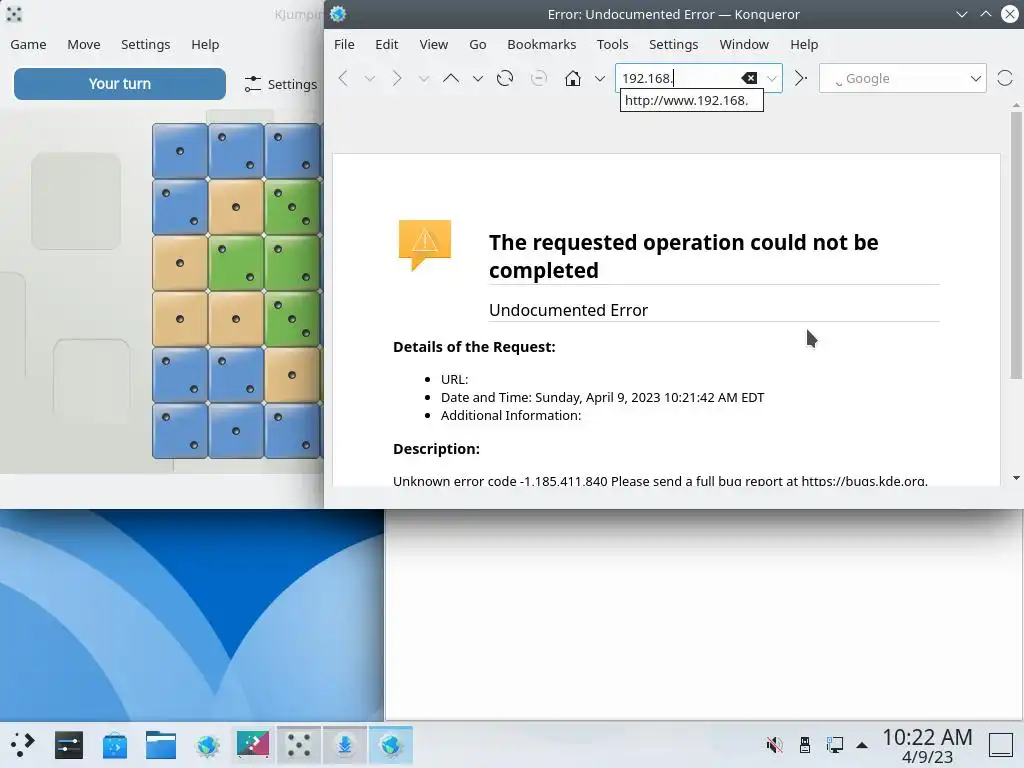Image resolution: width=1024 pixels, height=768 pixels.
Task: Open the home button dropdown arrow
Action: (x=600, y=79)
